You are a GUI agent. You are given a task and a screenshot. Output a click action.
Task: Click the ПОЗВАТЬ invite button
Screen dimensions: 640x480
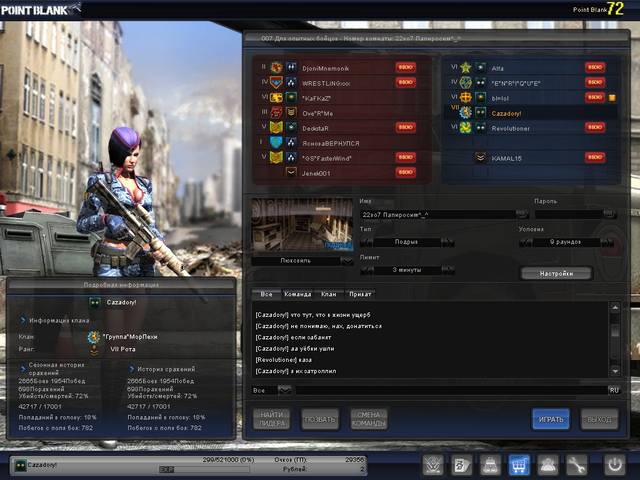[320, 419]
